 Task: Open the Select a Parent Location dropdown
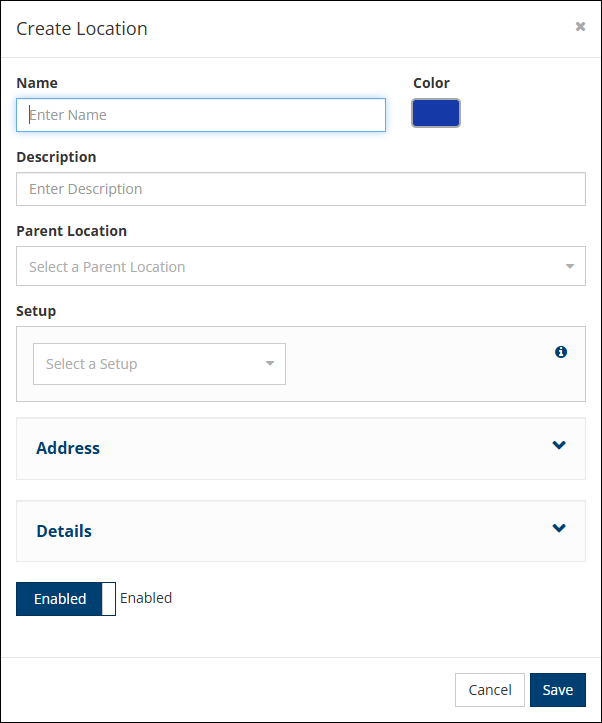click(290, 267)
